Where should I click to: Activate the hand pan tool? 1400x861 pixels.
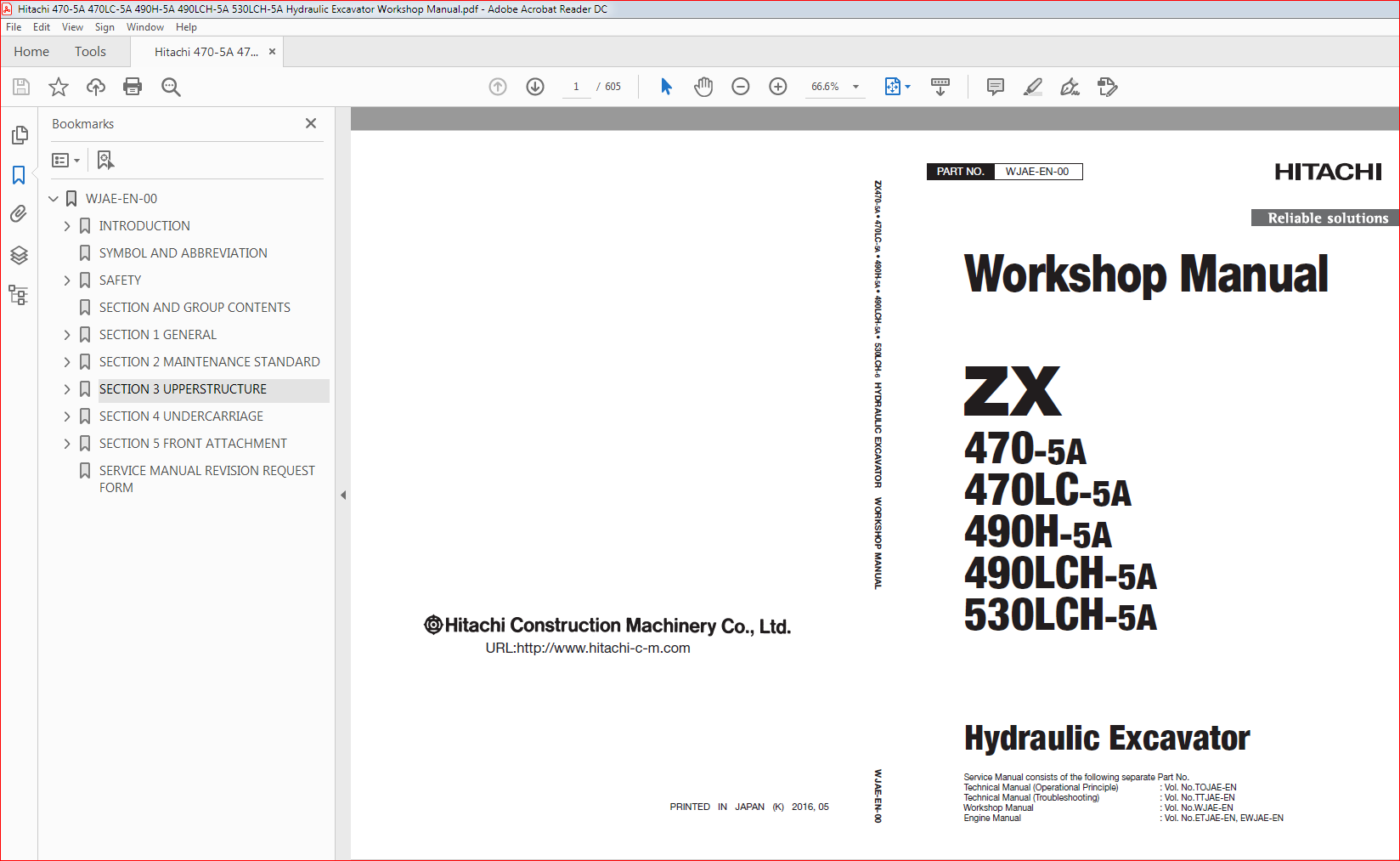[703, 87]
